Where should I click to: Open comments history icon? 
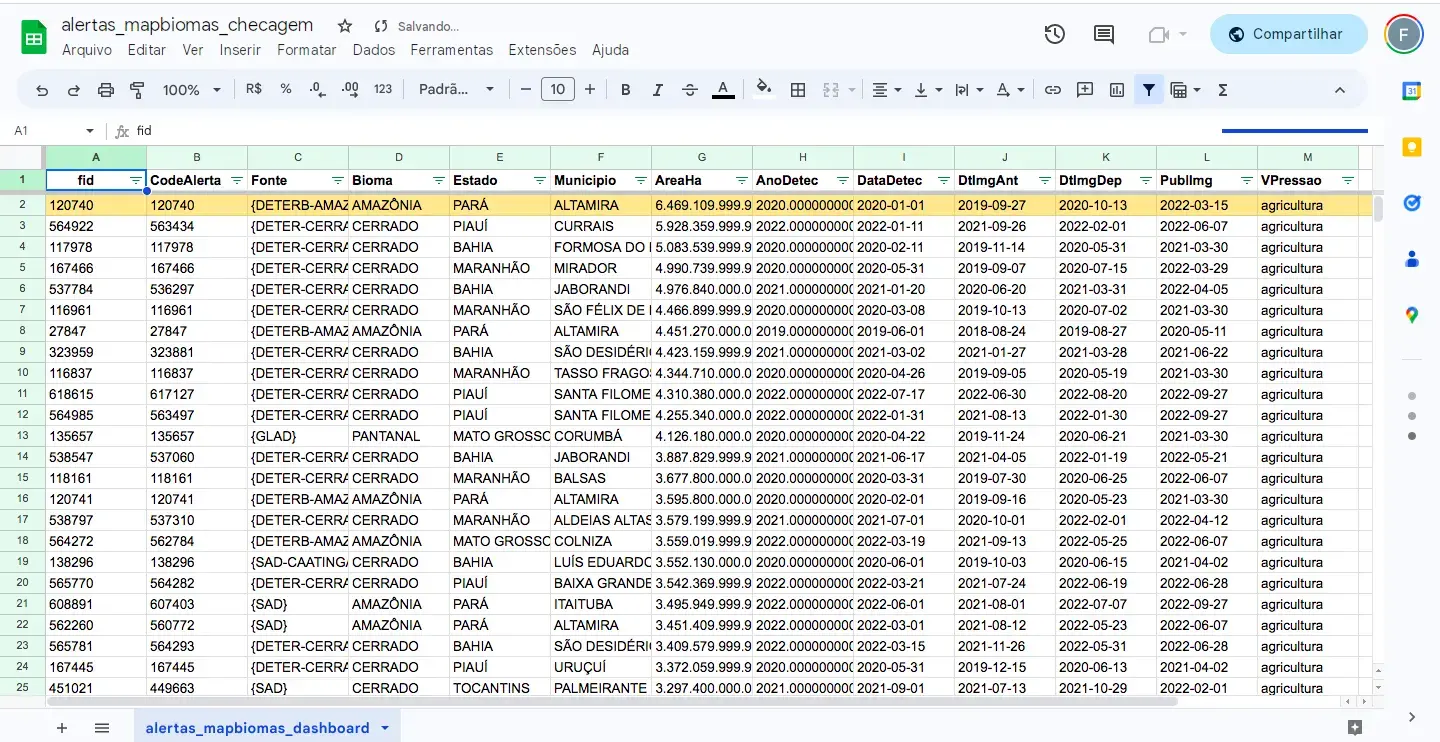pyautogui.click(x=1104, y=34)
